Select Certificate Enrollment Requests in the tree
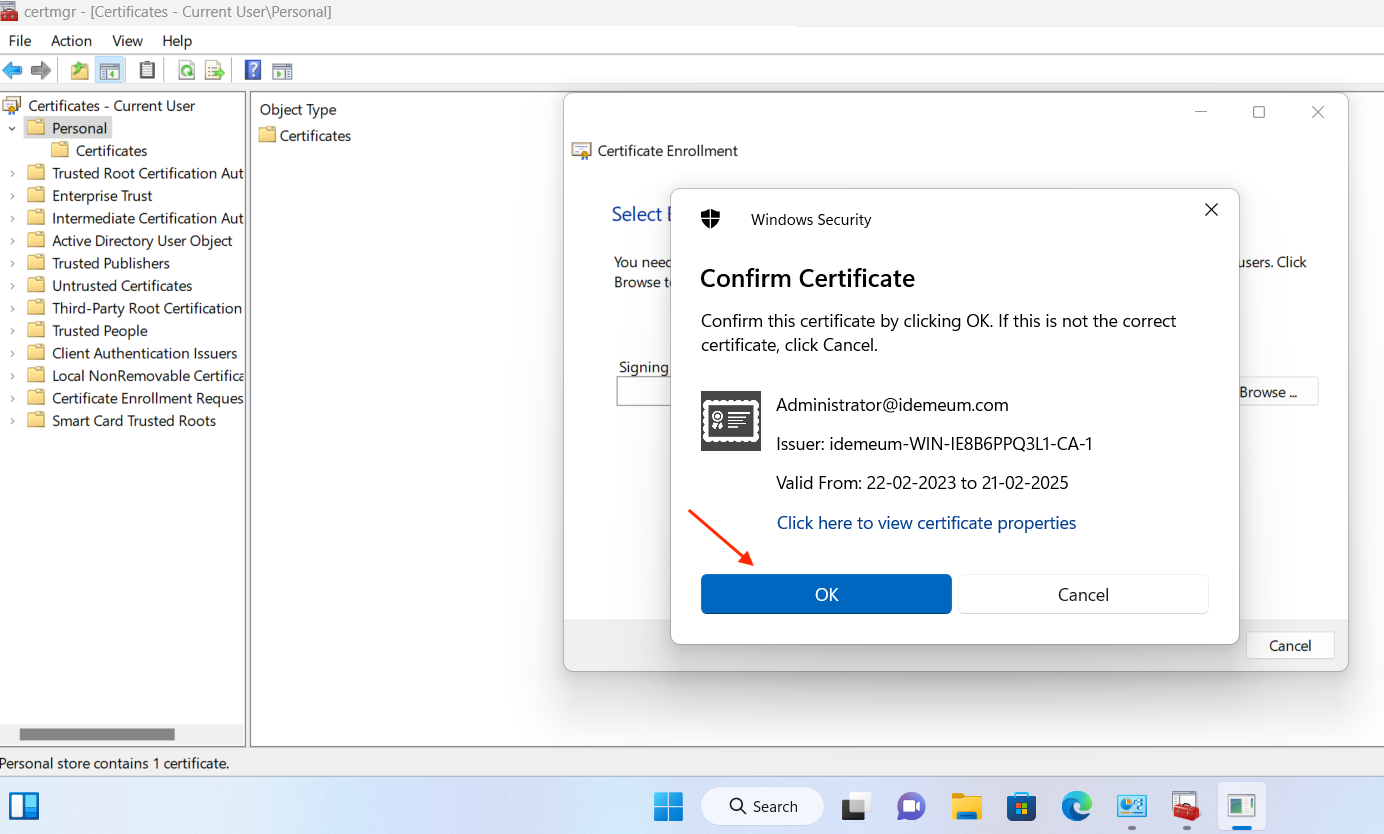The height and width of the screenshot is (834, 1384). (x=135, y=398)
